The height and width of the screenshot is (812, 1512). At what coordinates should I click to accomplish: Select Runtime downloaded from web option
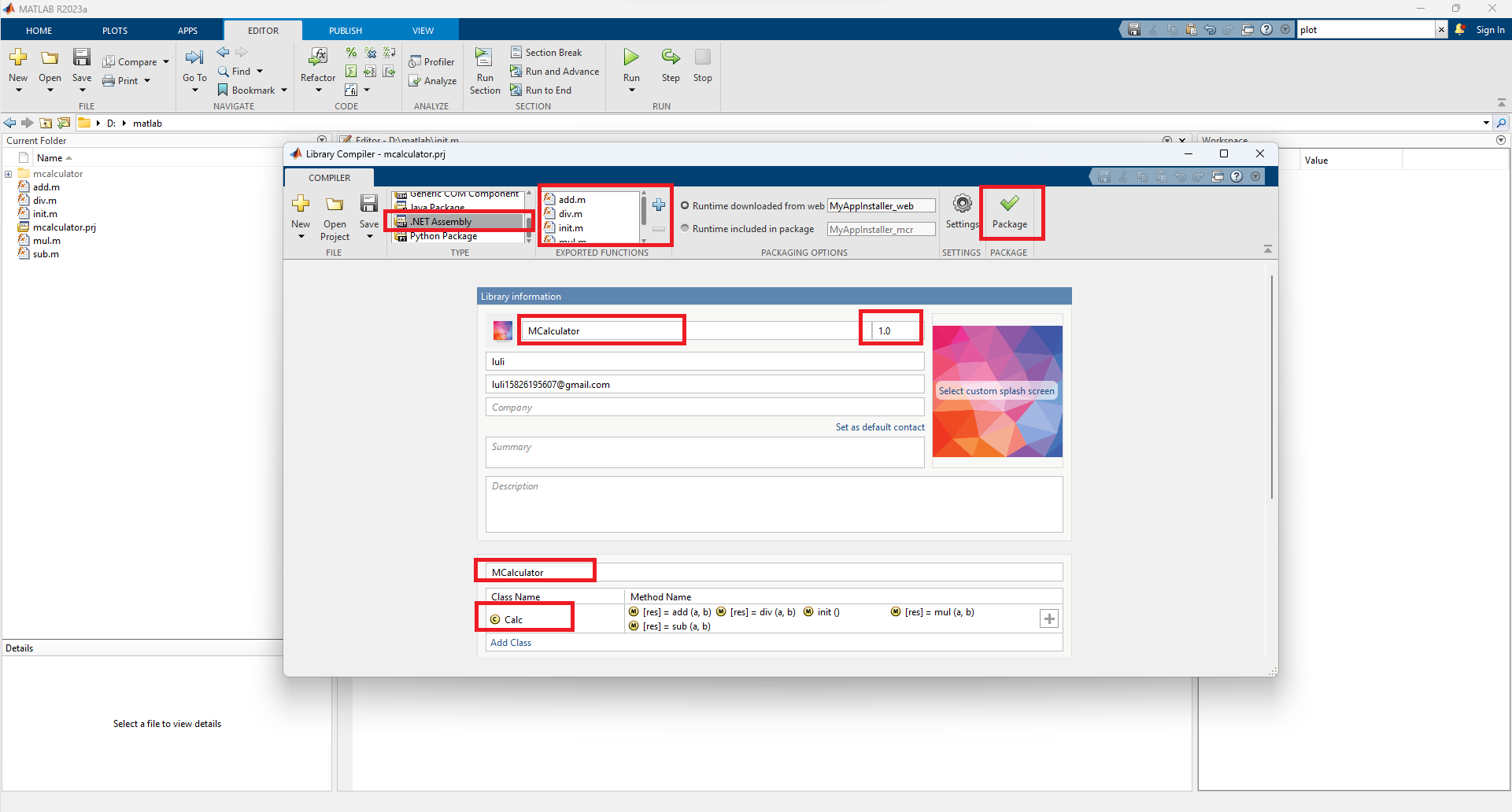(x=685, y=206)
